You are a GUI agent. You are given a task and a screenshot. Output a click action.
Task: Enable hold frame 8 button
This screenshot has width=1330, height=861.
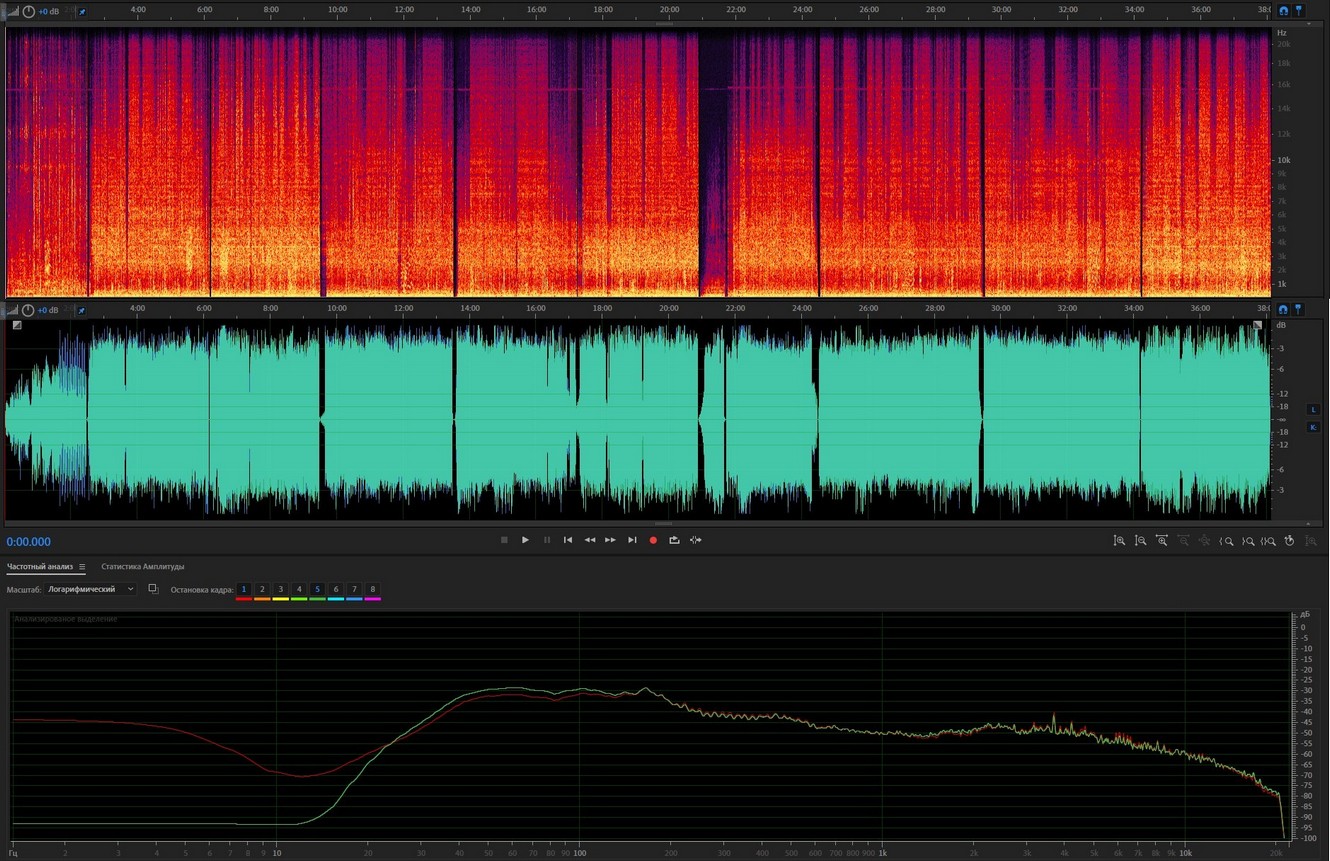(373, 590)
